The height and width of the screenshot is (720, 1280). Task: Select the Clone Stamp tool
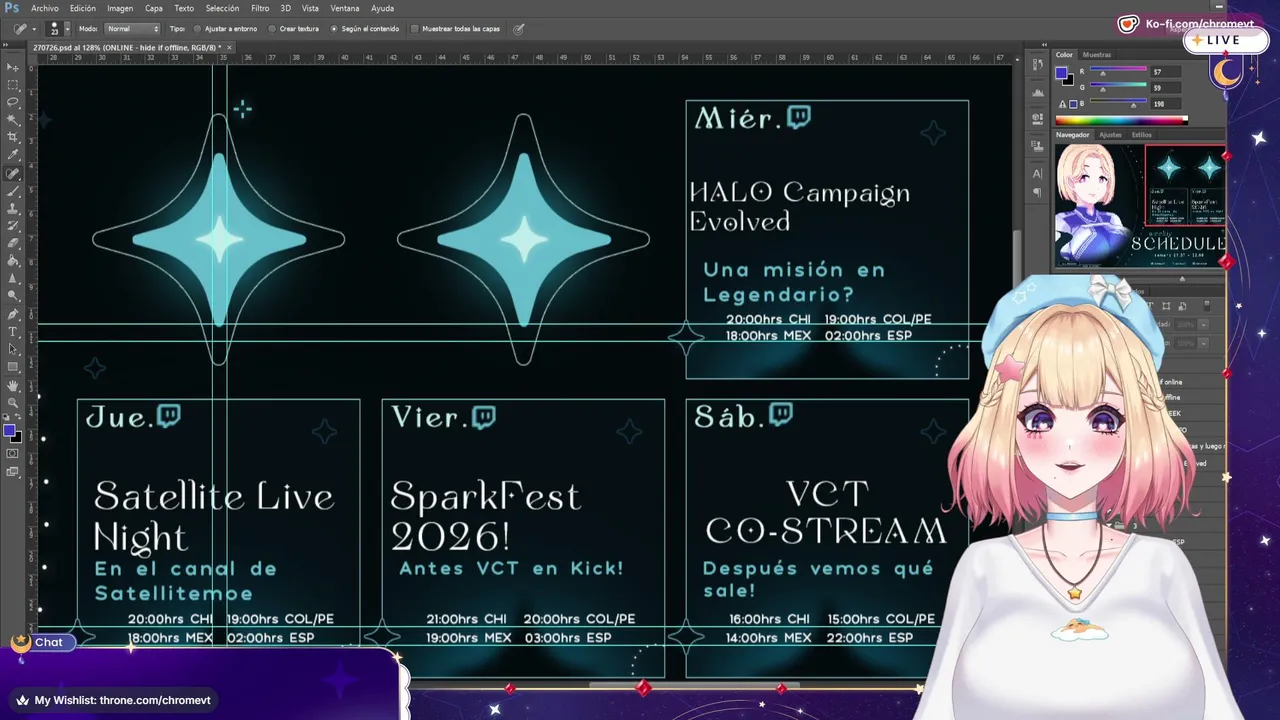[13, 208]
